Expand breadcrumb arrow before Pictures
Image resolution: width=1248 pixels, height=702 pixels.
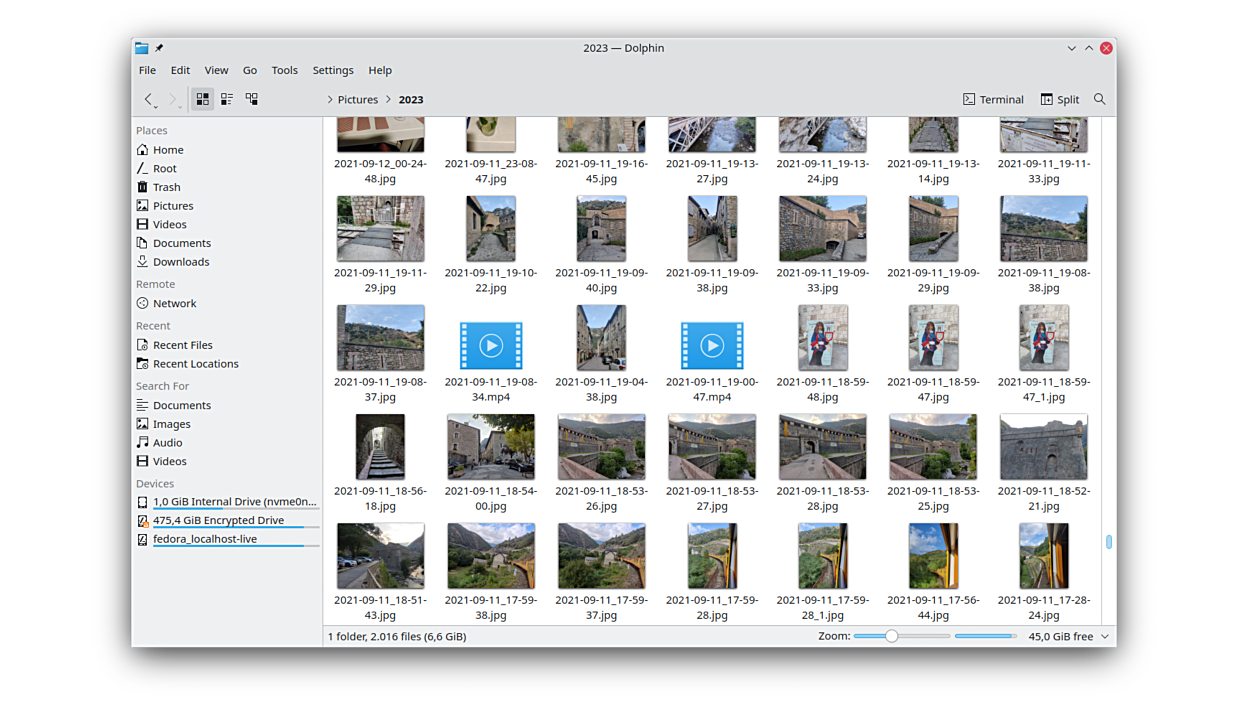[330, 99]
